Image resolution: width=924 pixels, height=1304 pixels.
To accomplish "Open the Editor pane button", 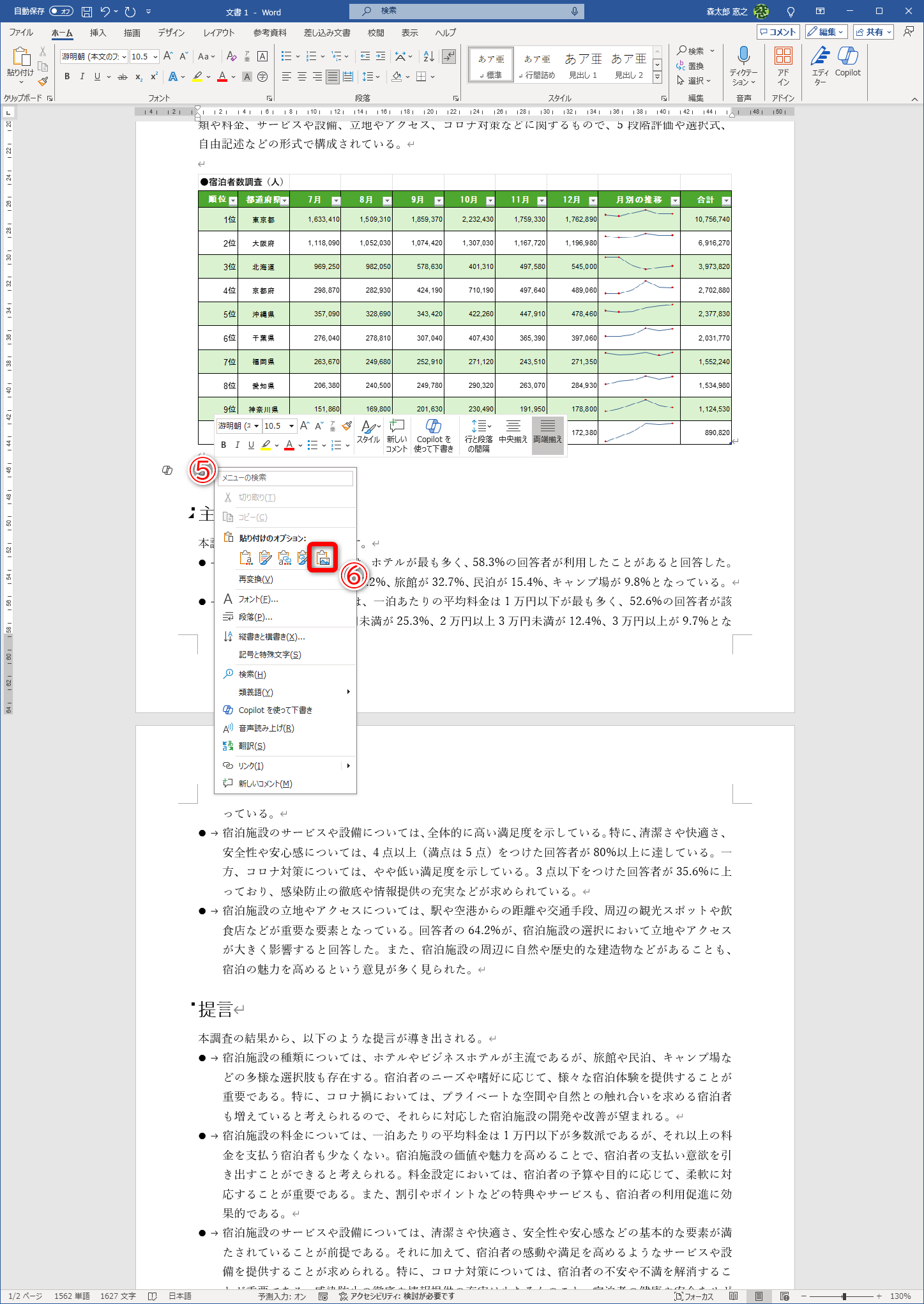I will click(x=821, y=66).
